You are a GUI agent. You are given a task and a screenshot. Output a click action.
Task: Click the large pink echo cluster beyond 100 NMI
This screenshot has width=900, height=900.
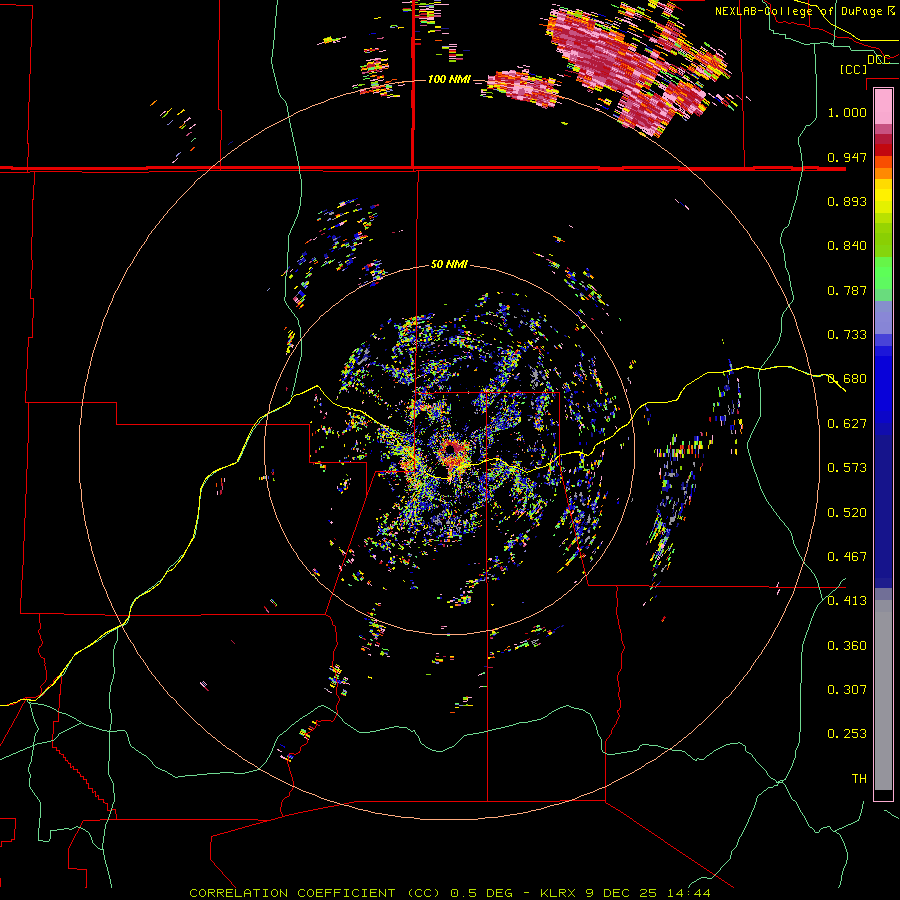626,69
